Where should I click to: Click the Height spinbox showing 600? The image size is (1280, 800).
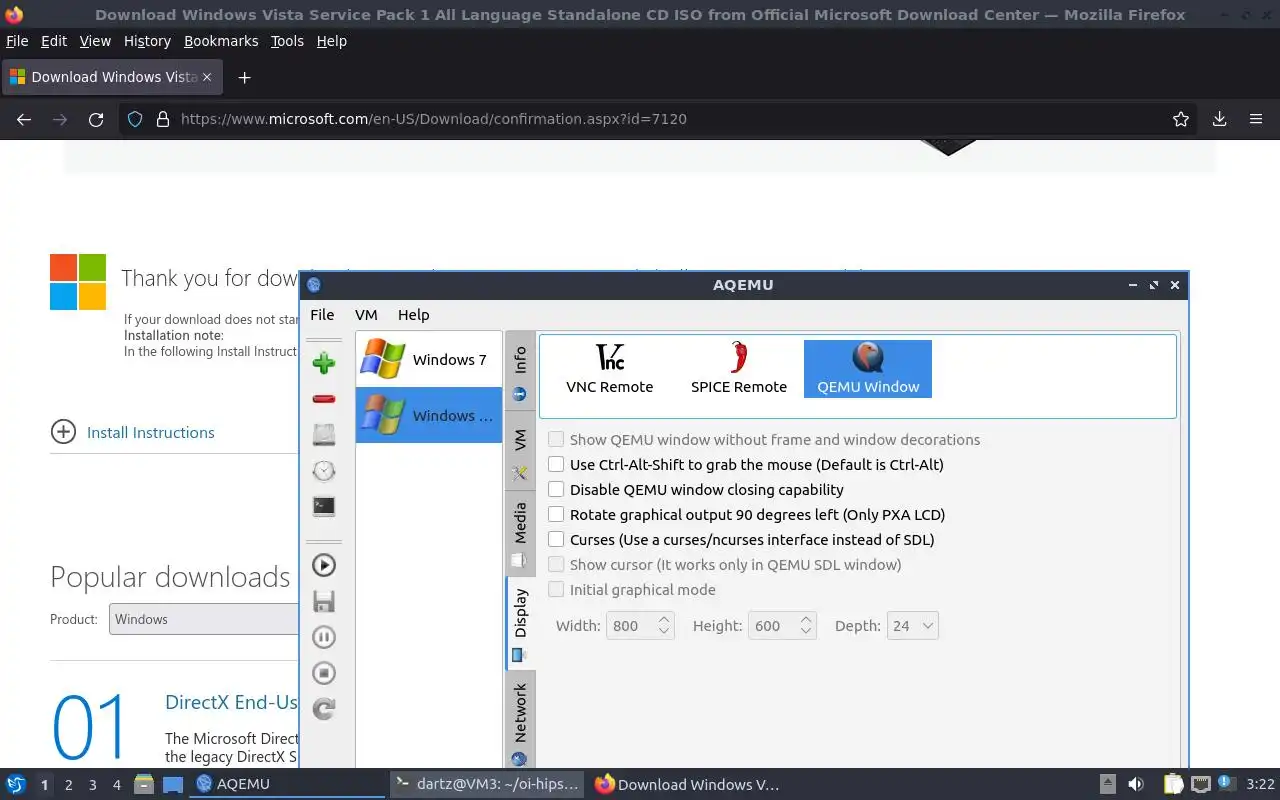782,626
